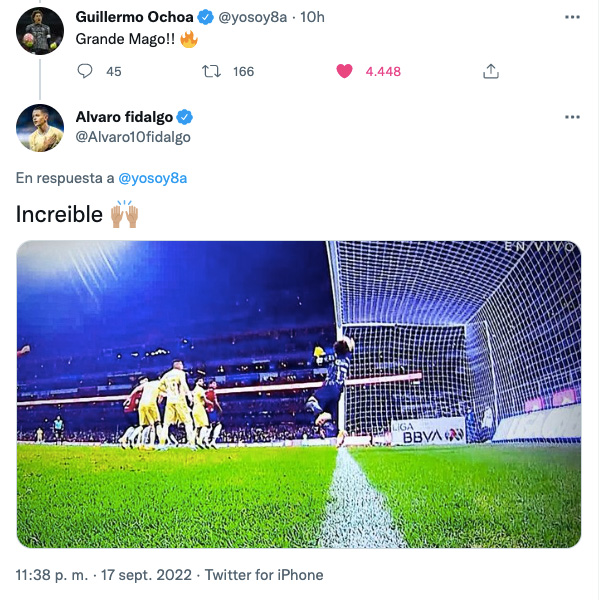This screenshot has width=600, height=600.
Task: Click the 166 retweet count
Action: (243, 71)
